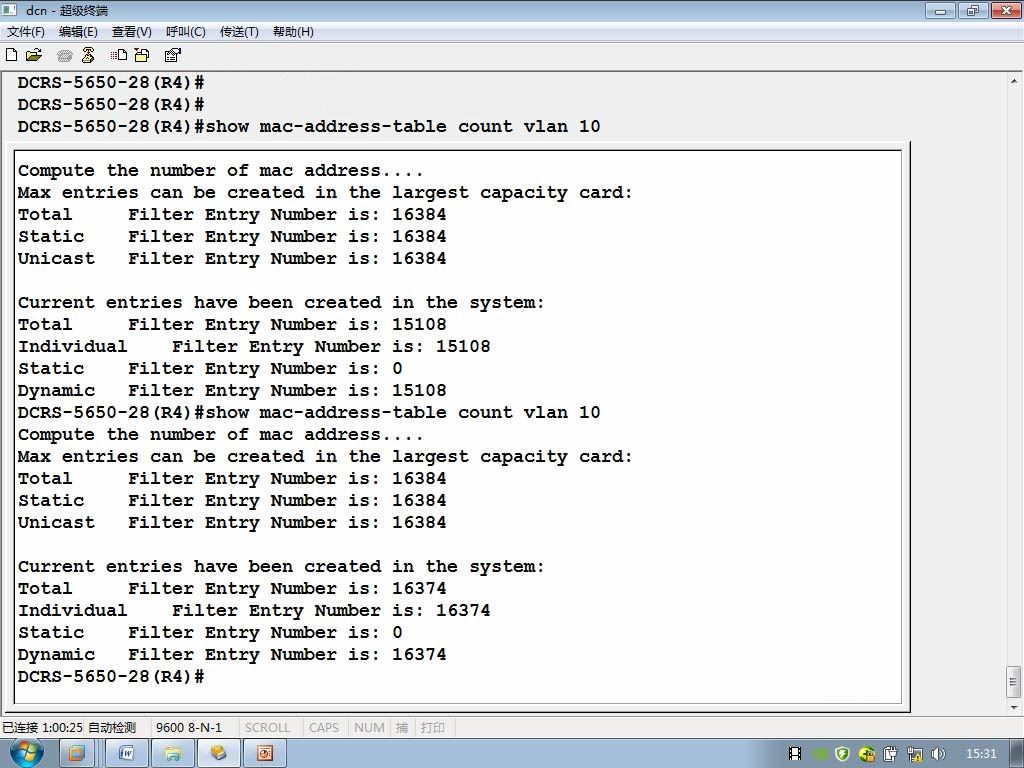Open the 传送(T) menu

(239, 32)
